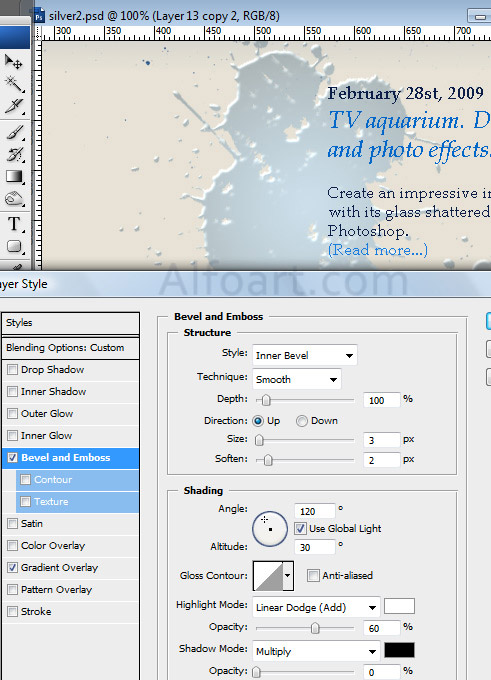
Task: Click the Read more link text
Action: pos(377,250)
